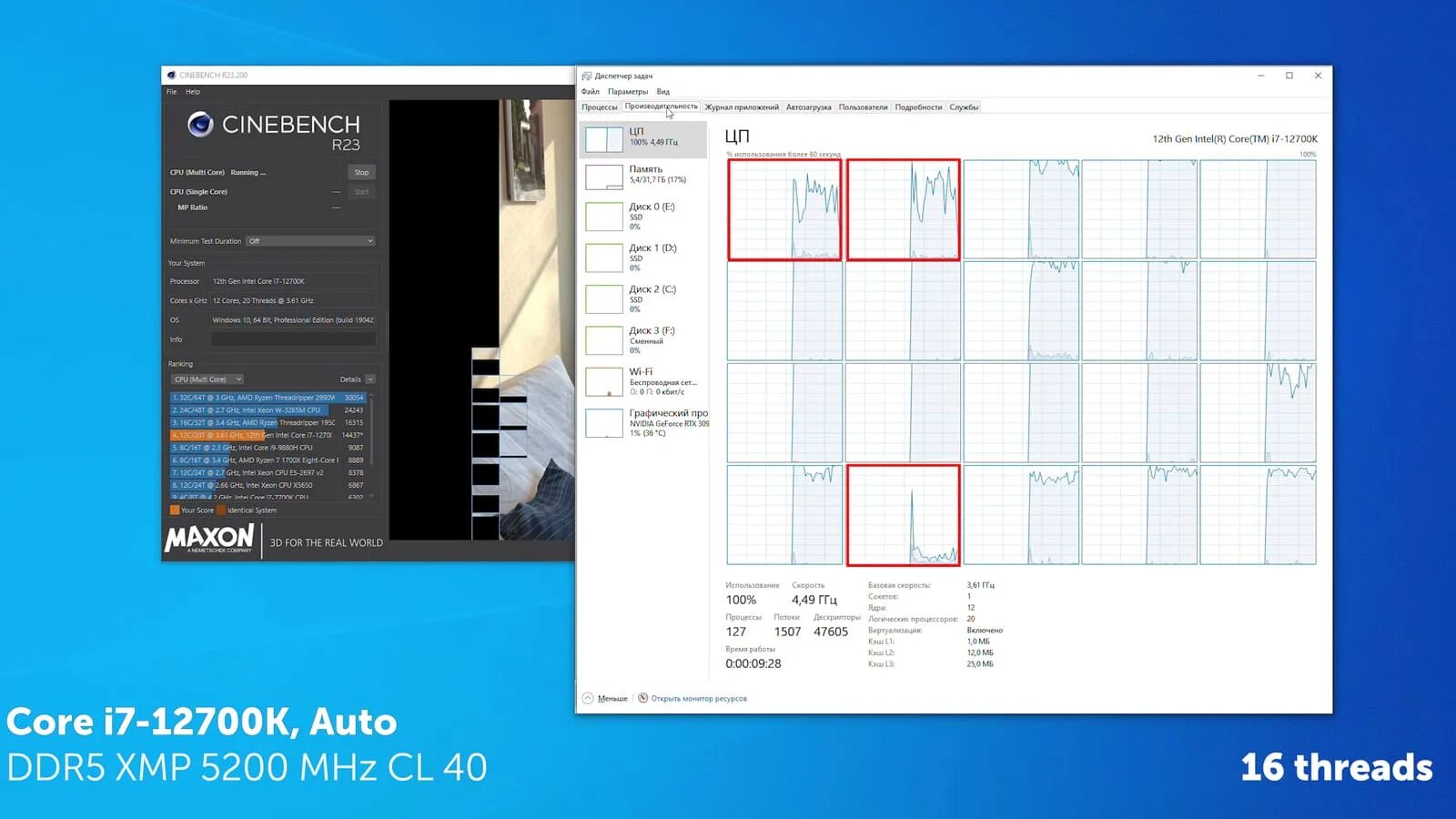Switch to the Службы tab
The width and height of the screenshot is (1456, 819).
click(x=964, y=107)
